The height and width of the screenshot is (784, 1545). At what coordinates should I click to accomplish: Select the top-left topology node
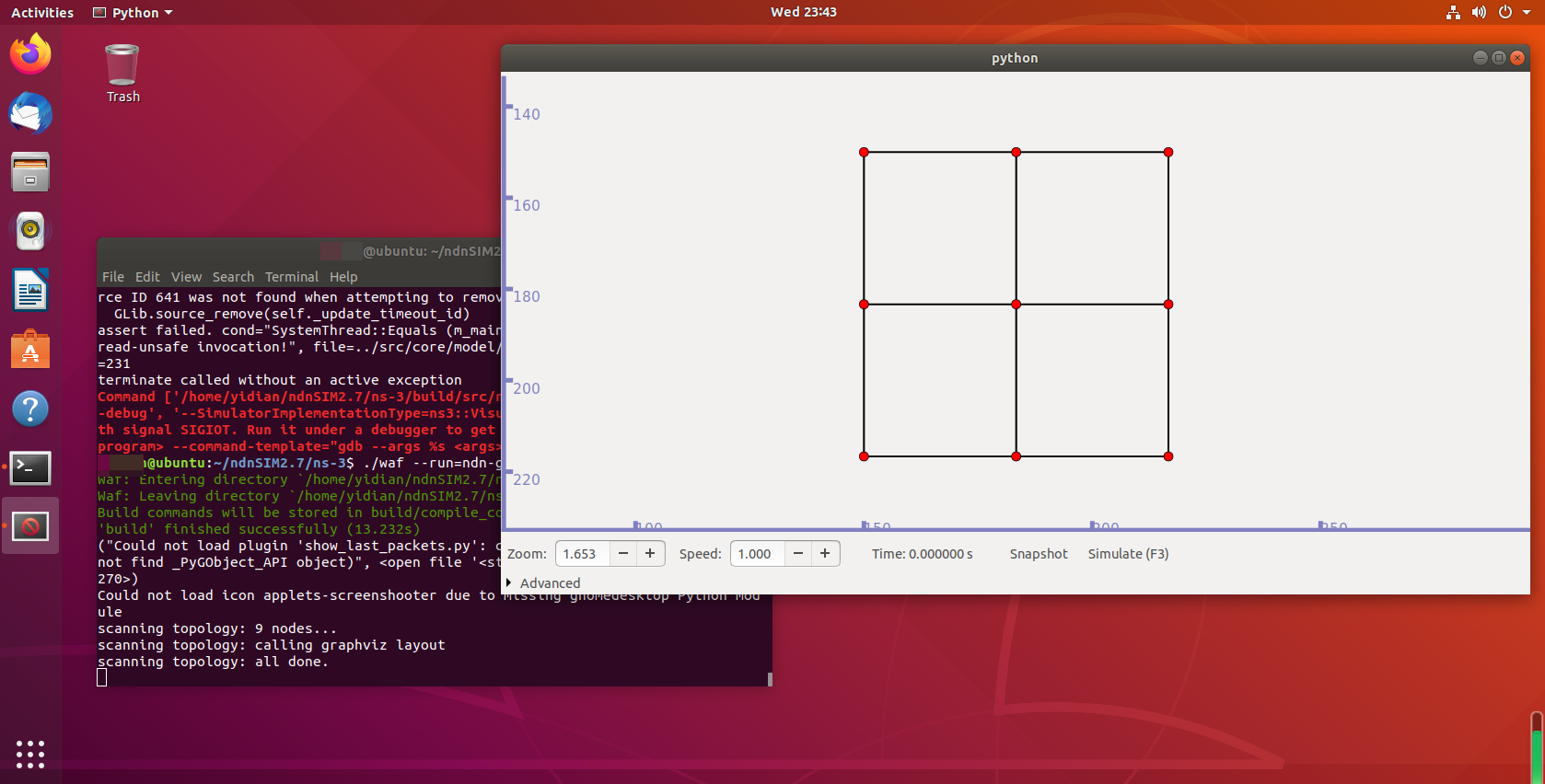864,152
